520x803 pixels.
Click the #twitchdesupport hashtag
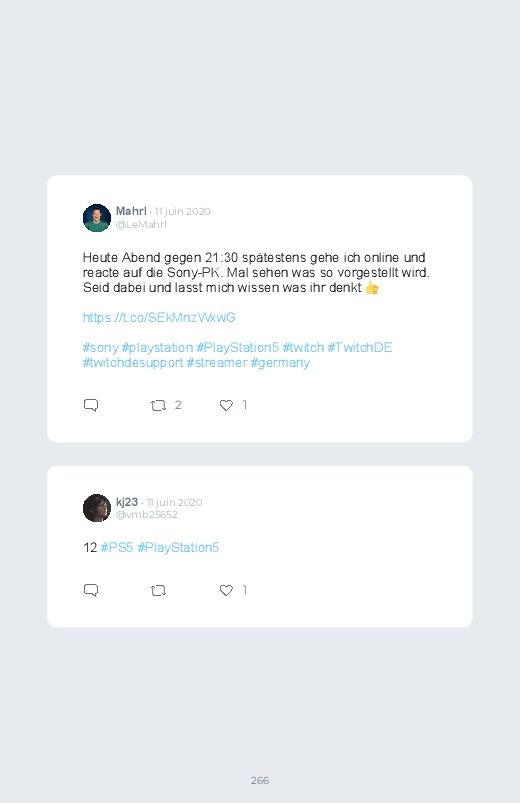click(x=133, y=363)
